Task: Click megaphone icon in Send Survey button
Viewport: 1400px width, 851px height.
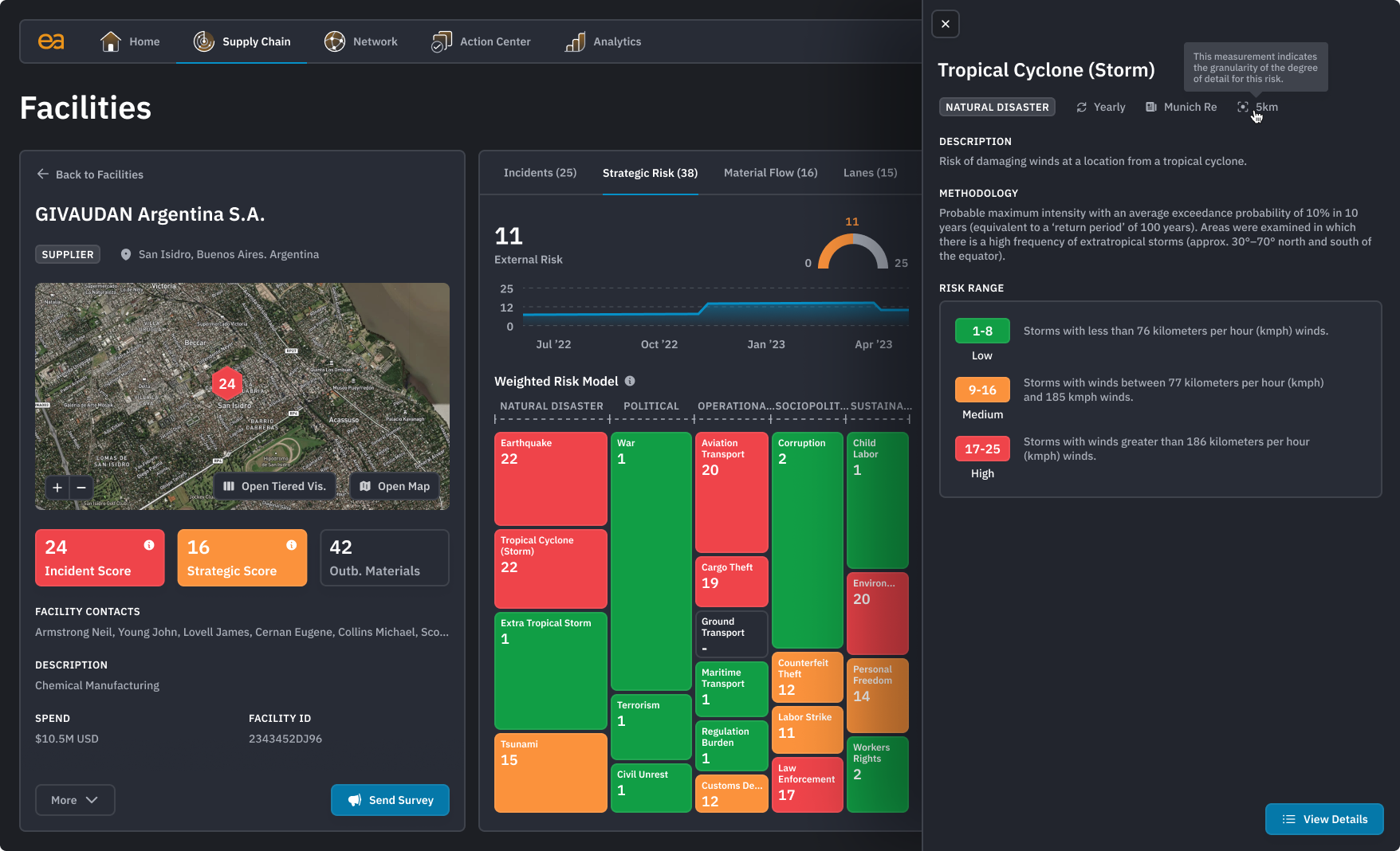Action: 355,800
